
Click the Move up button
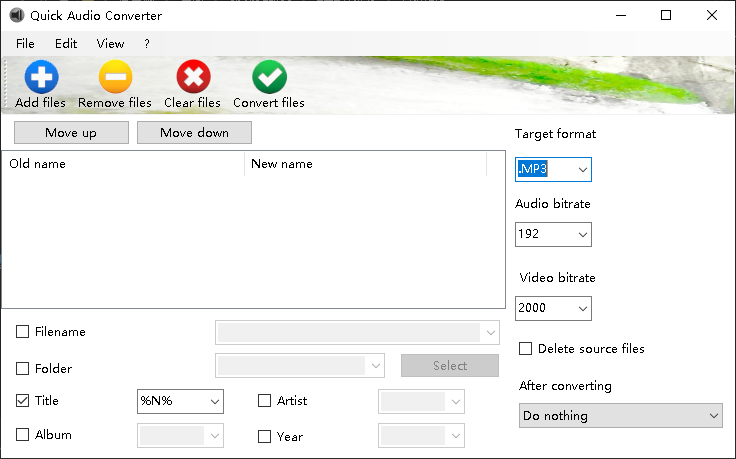[71, 133]
